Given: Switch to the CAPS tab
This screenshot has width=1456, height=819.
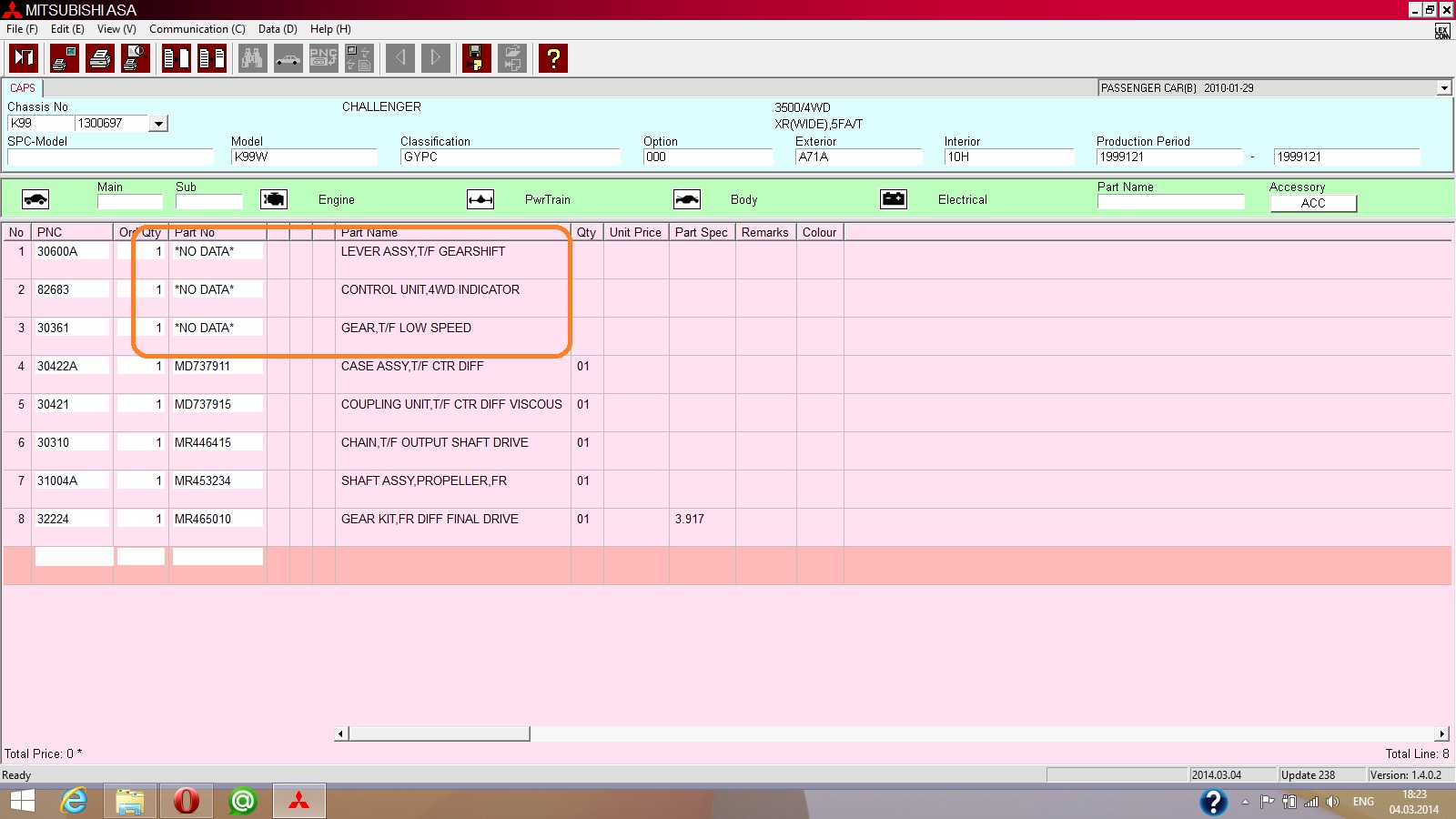Looking at the screenshot, I should pyautogui.click(x=23, y=88).
